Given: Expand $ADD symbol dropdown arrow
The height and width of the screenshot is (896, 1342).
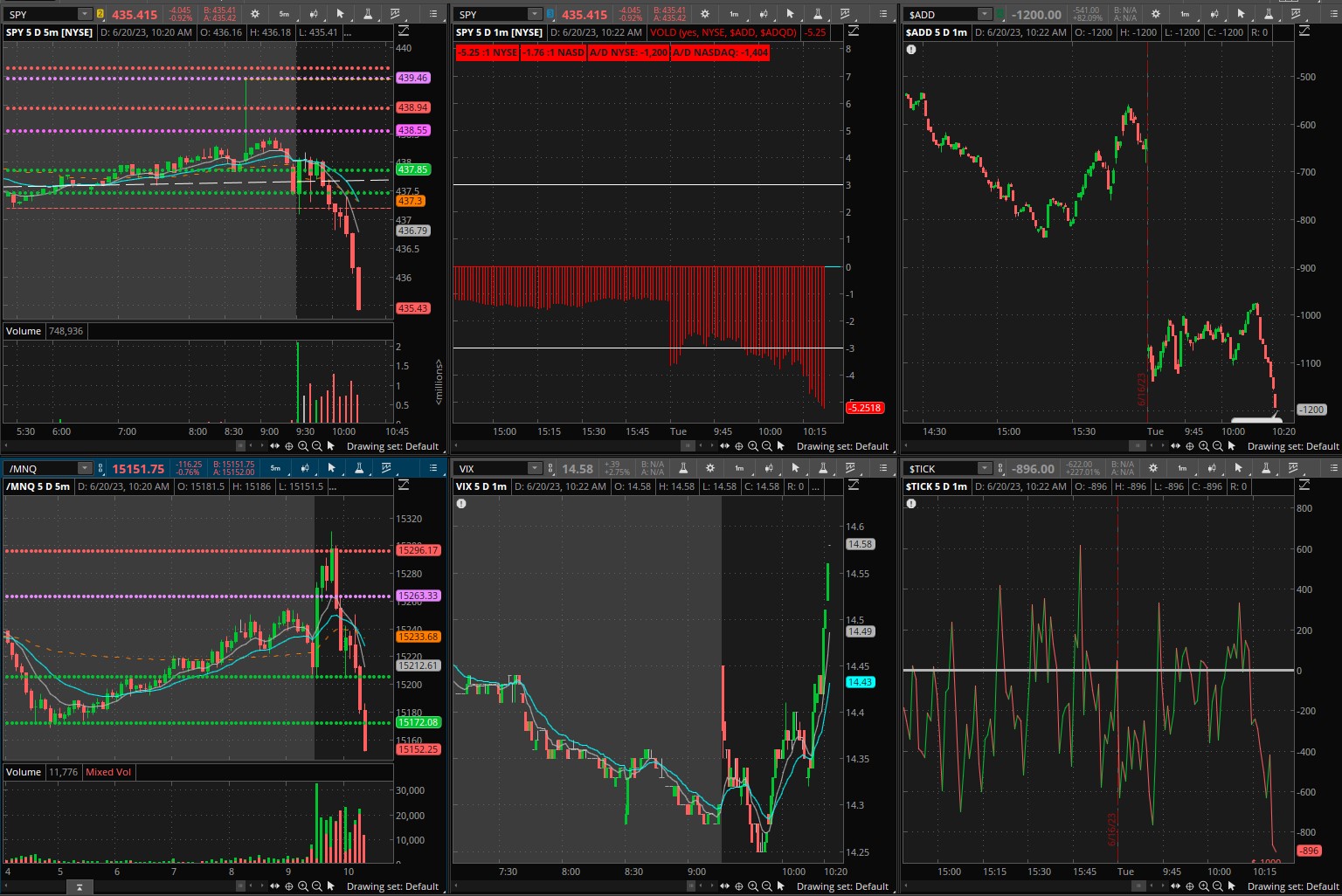Looking at the screenshot, I should pyautogui.click(x=985, y=14).
